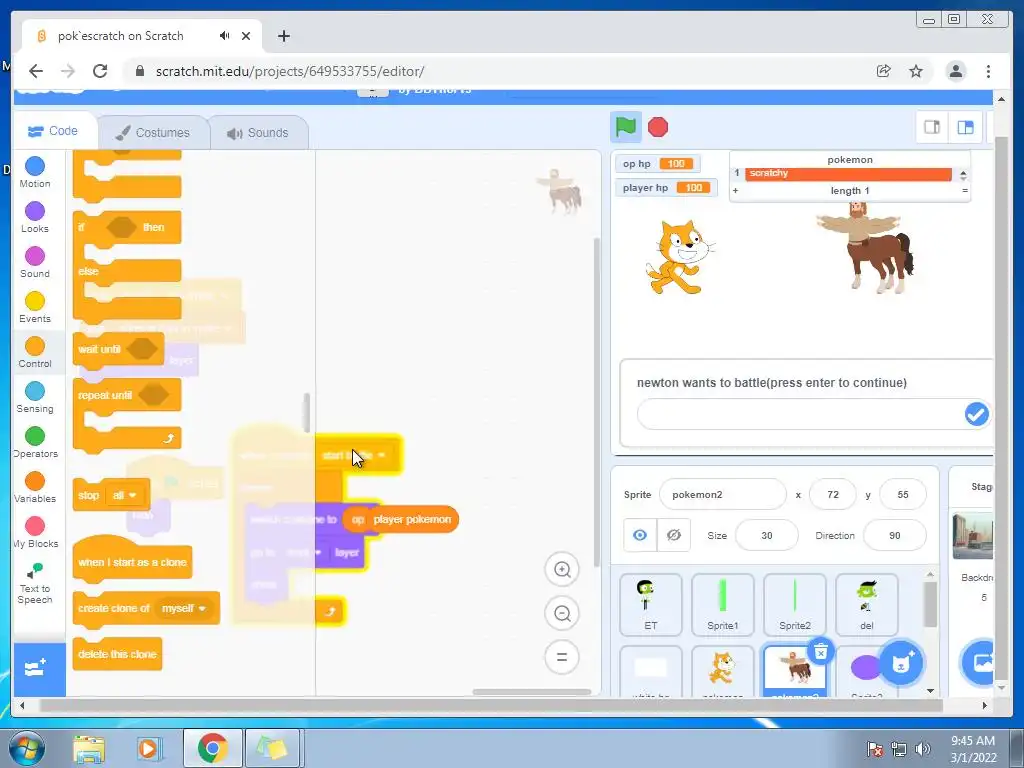Show the sprite with the eye icon
Image resolution: width=1024 pixels, height=768 pixels.
640,535
